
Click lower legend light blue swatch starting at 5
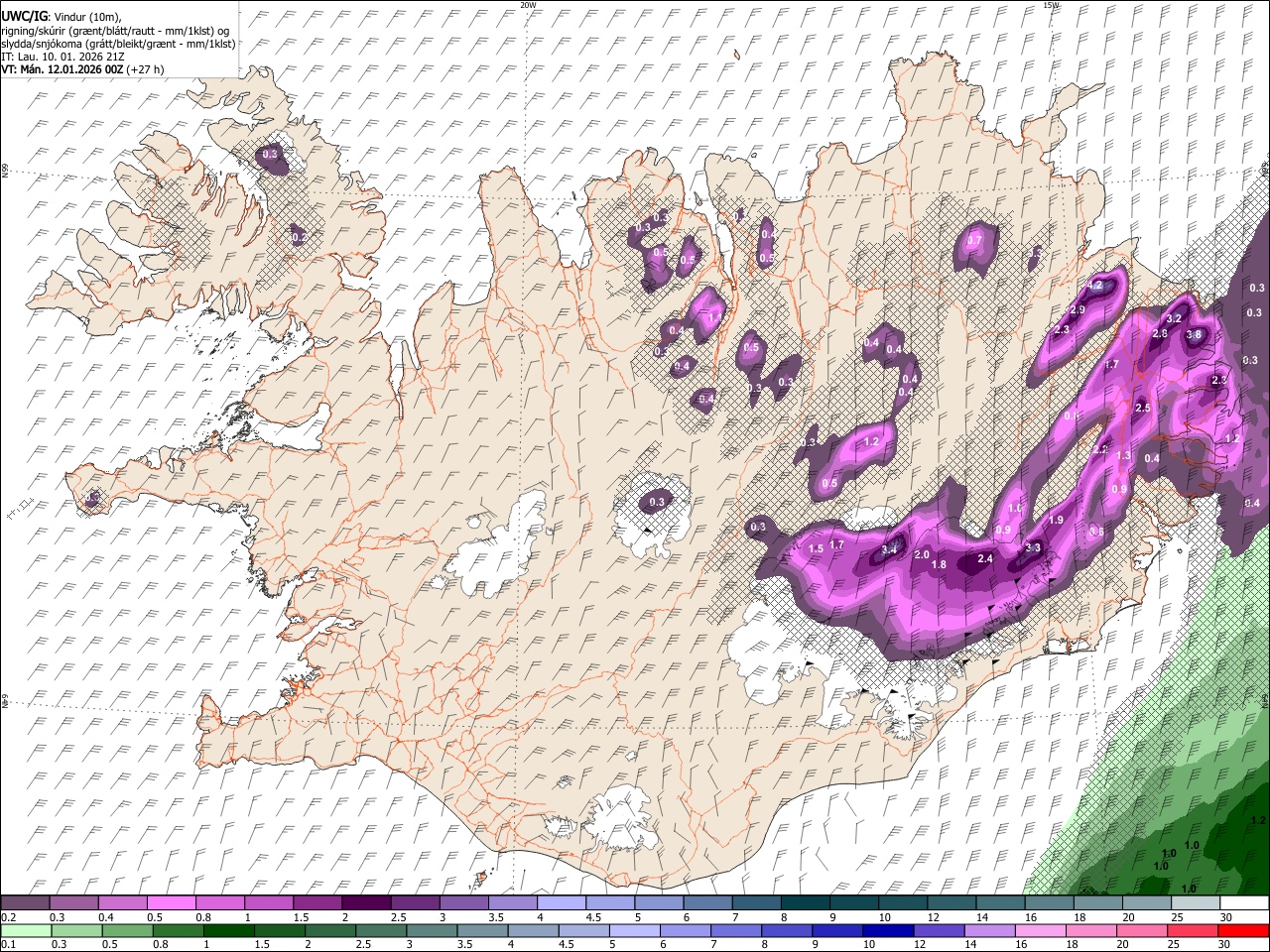pos(635,930)
